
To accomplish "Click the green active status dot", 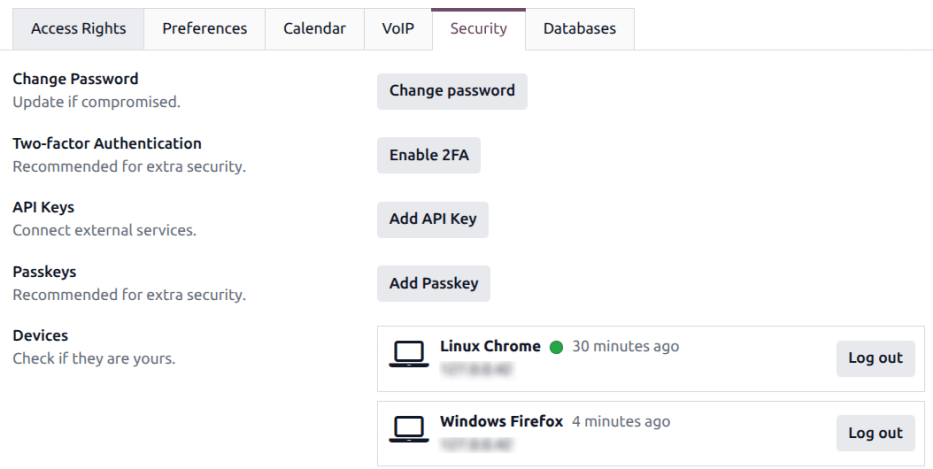I will tap(556, 348).
